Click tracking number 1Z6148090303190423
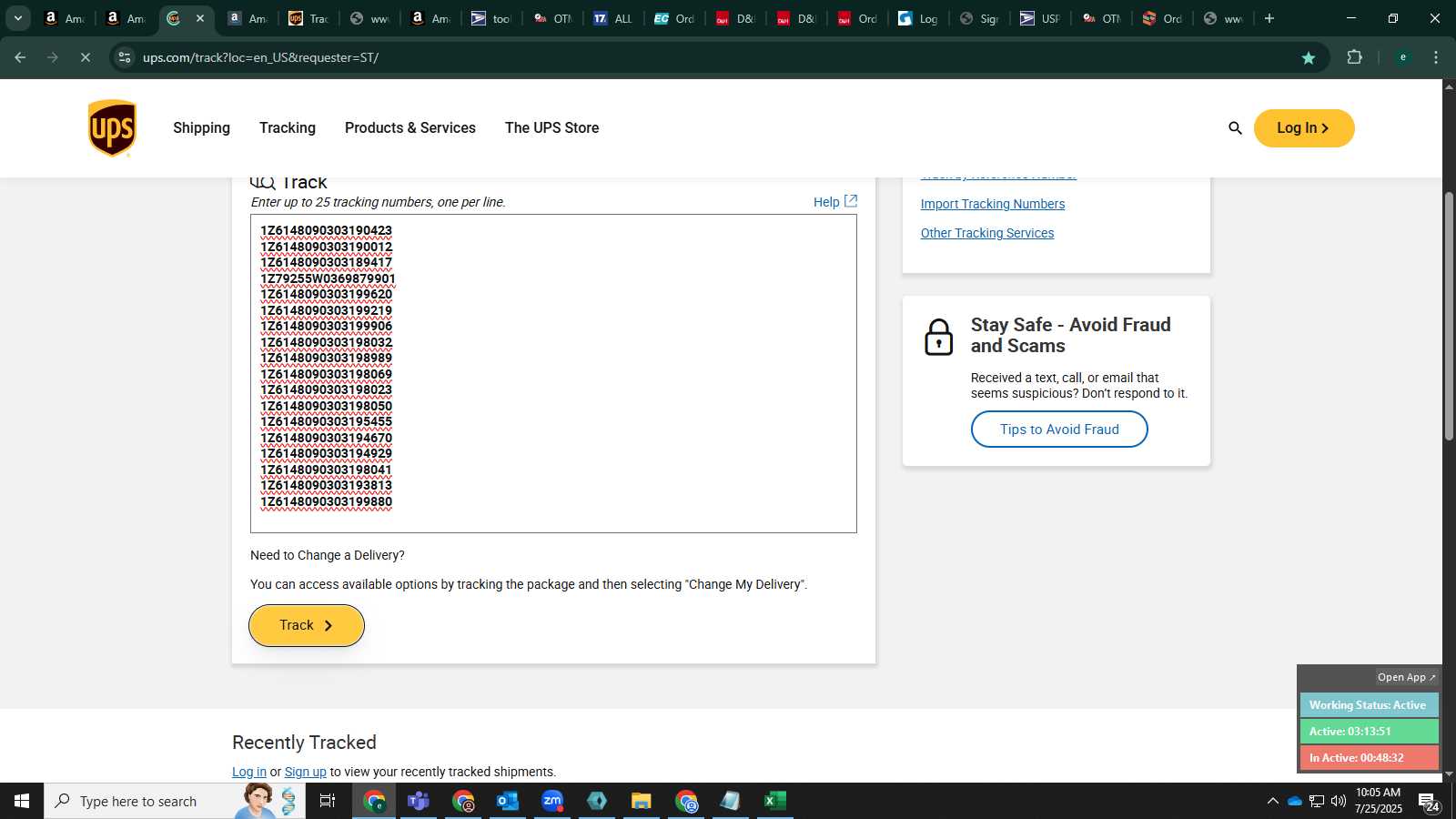Viewport: 1456px width, 819px height. click(x=326, y=231)
